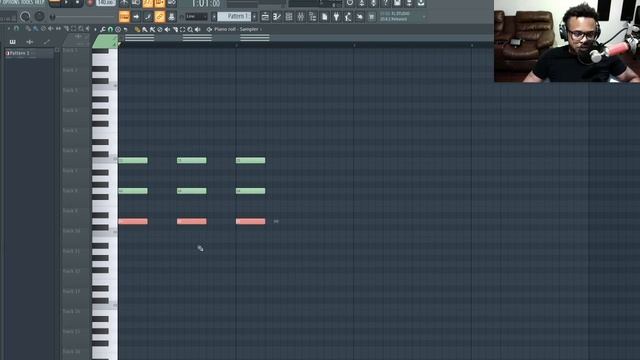Screen dimensions: 640x360
Task: Open the tempo tapper icon
Action: [348, 16]
